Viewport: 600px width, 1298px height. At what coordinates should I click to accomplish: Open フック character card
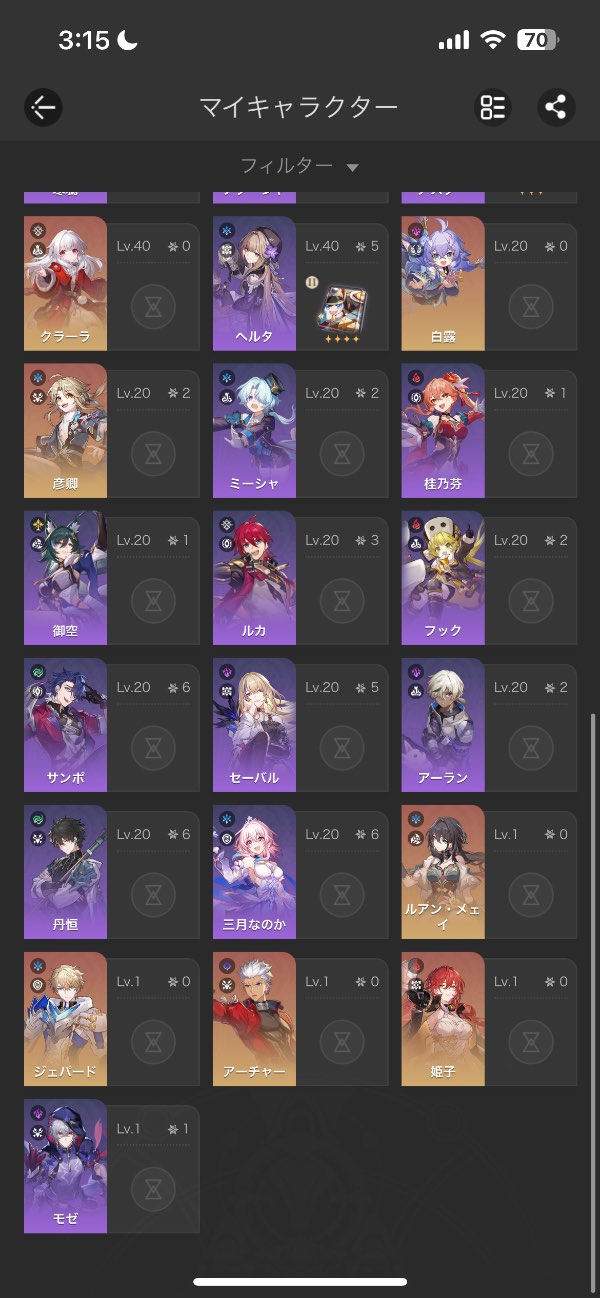click(489, 577)
